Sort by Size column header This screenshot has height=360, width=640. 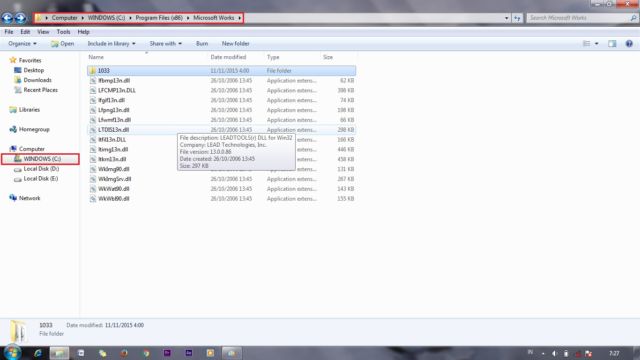pyautogui.click(x=328, y=57)
